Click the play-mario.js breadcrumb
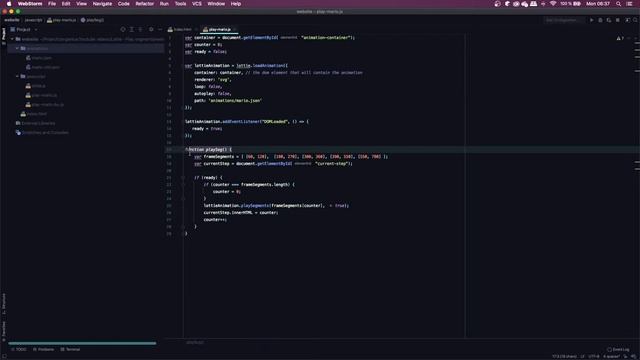Image resolution: width=640 pixels, height=360 pixels. click(x=62, y=20)
